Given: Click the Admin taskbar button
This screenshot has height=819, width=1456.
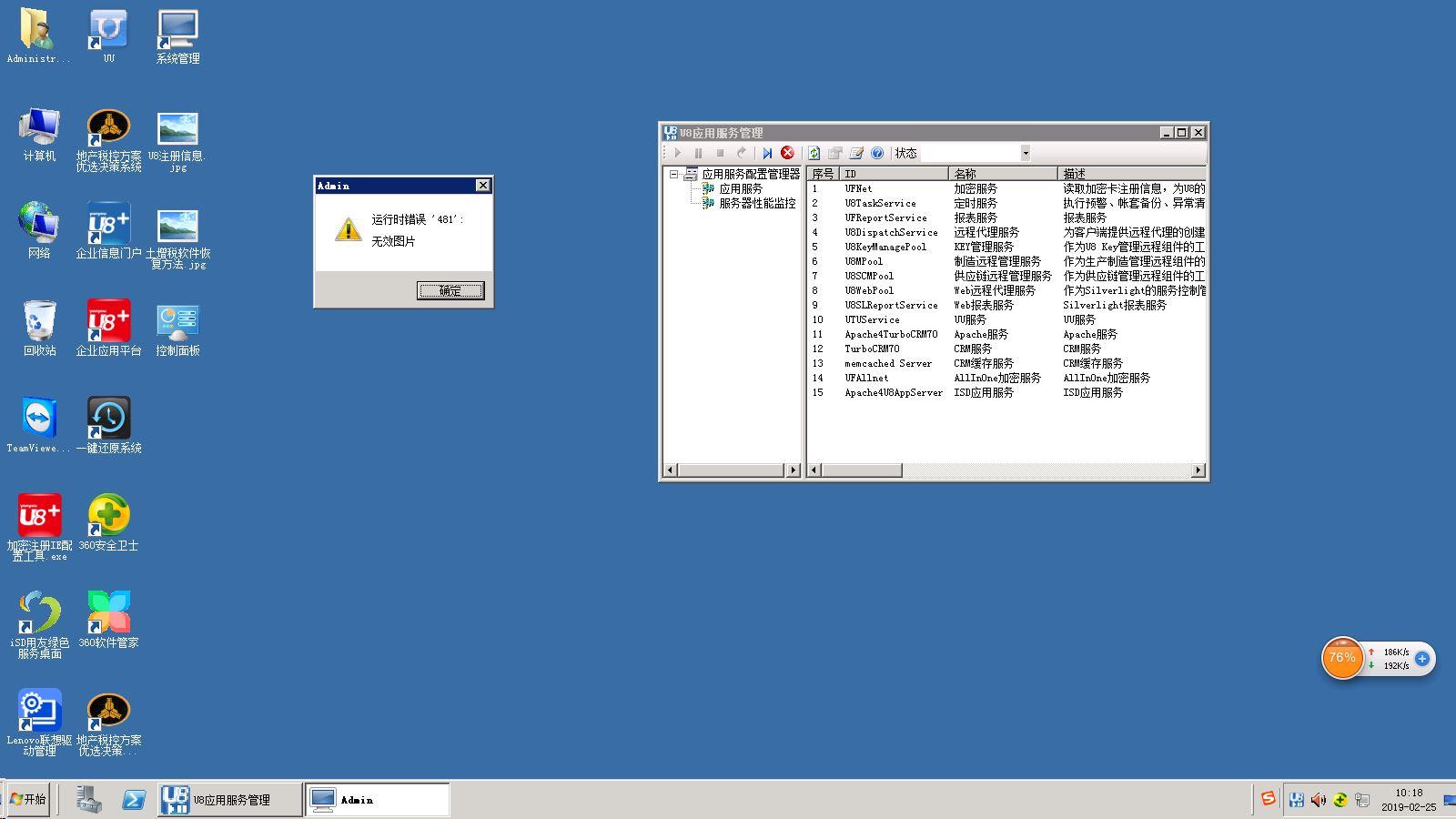Looking at the screenshot, I should (378, 799).
